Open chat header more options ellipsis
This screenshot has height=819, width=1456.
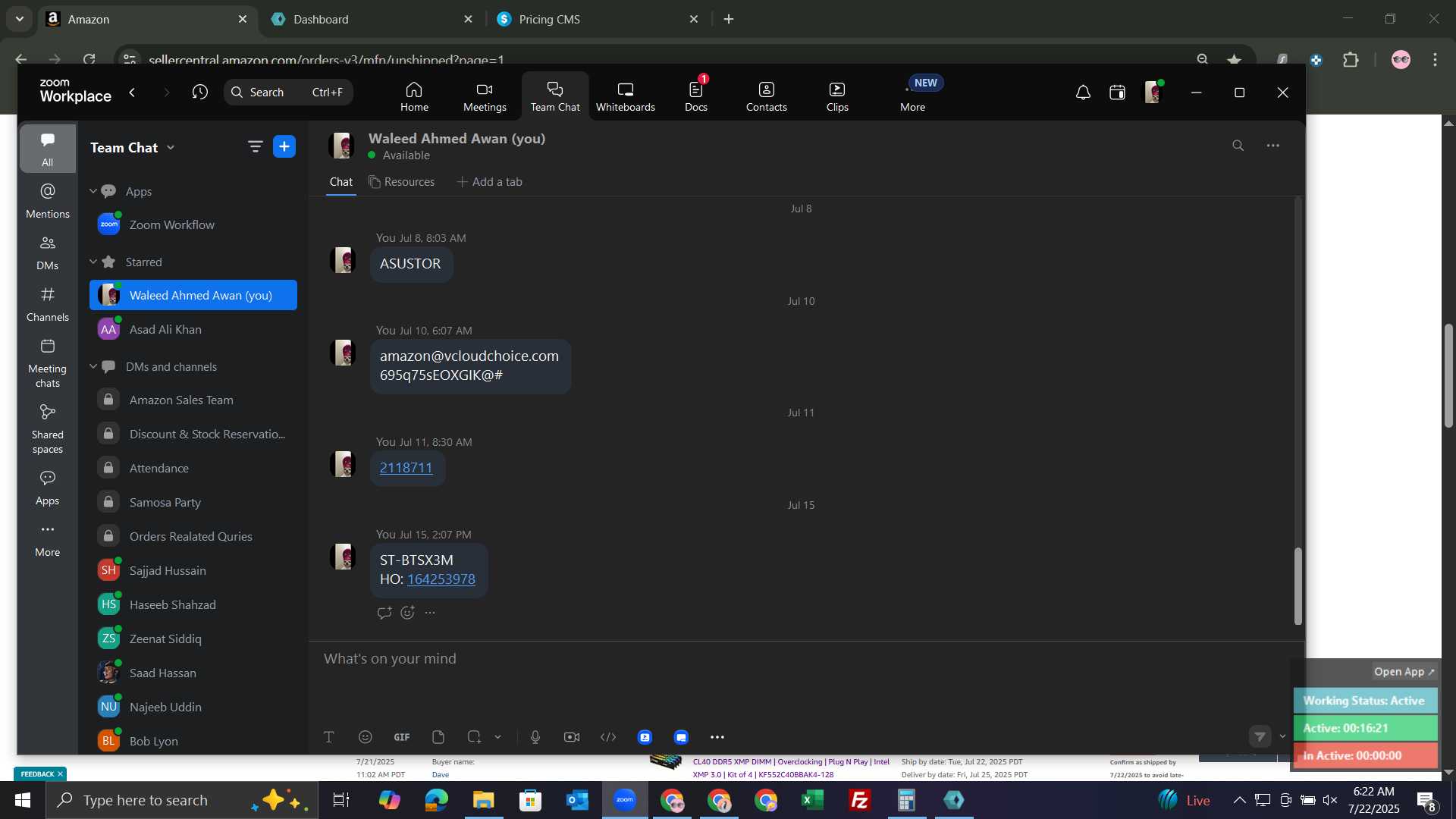1272,146
